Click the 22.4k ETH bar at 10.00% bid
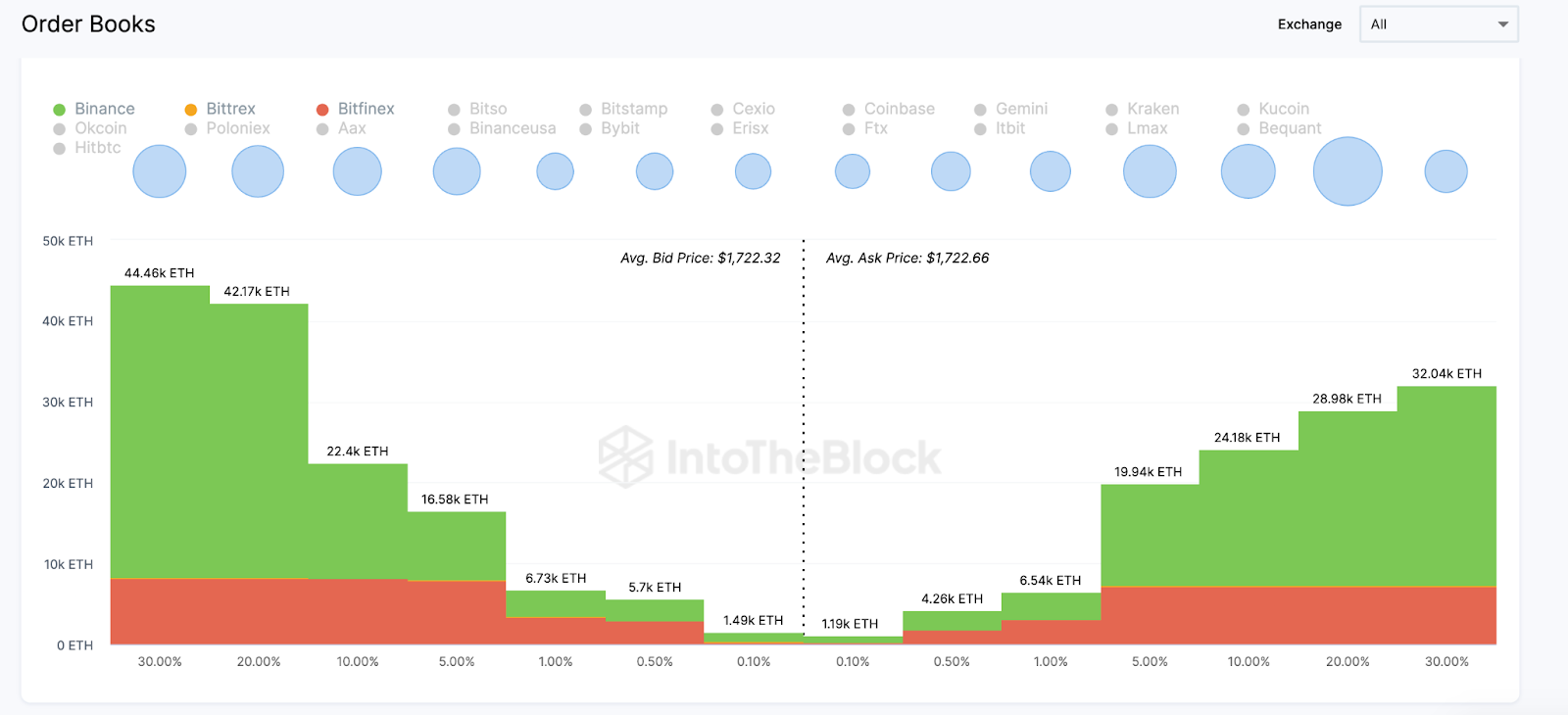This screenshot has width=1568, height=715. [x=358, y=519]
